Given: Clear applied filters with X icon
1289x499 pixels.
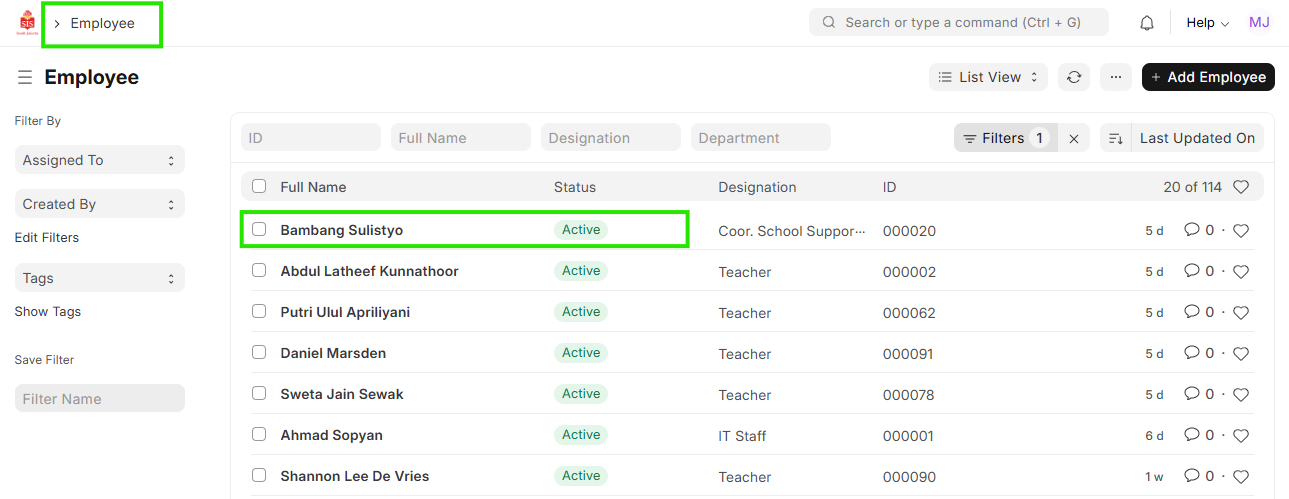Looking at the screenshot, I should click(x=1074, y=139).
